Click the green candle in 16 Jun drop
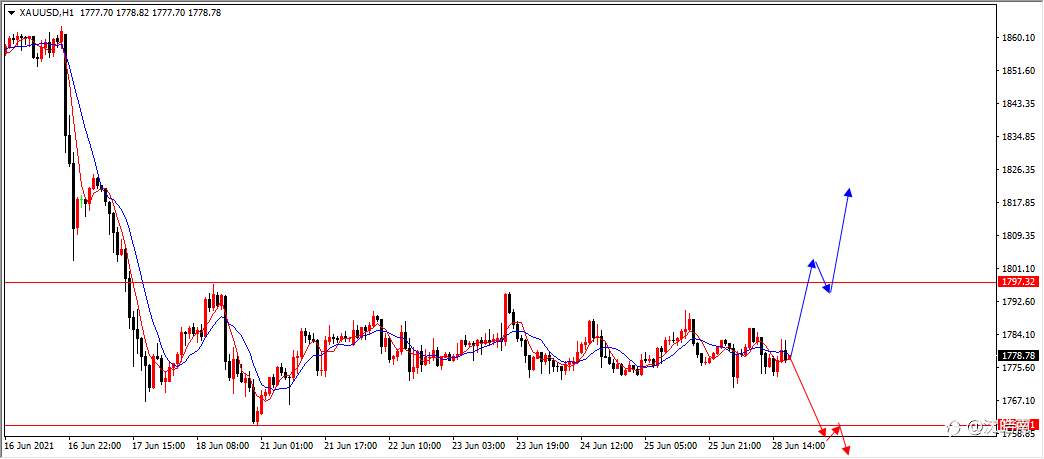1044x459 pixels. (x=81, y=201)
